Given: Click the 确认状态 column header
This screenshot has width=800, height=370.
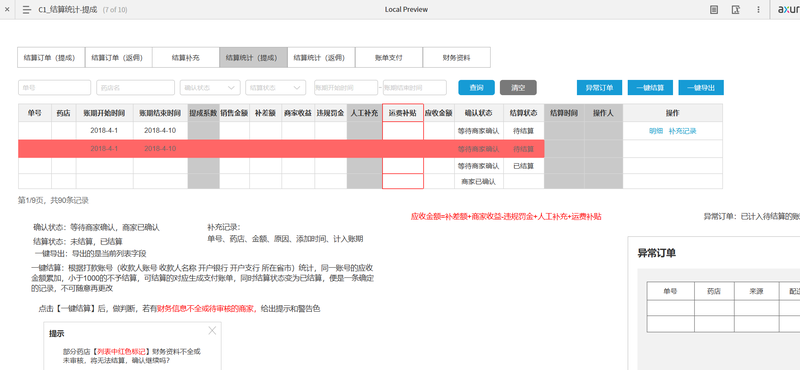Looking at the screenshot, I should (x=479, y=113).
